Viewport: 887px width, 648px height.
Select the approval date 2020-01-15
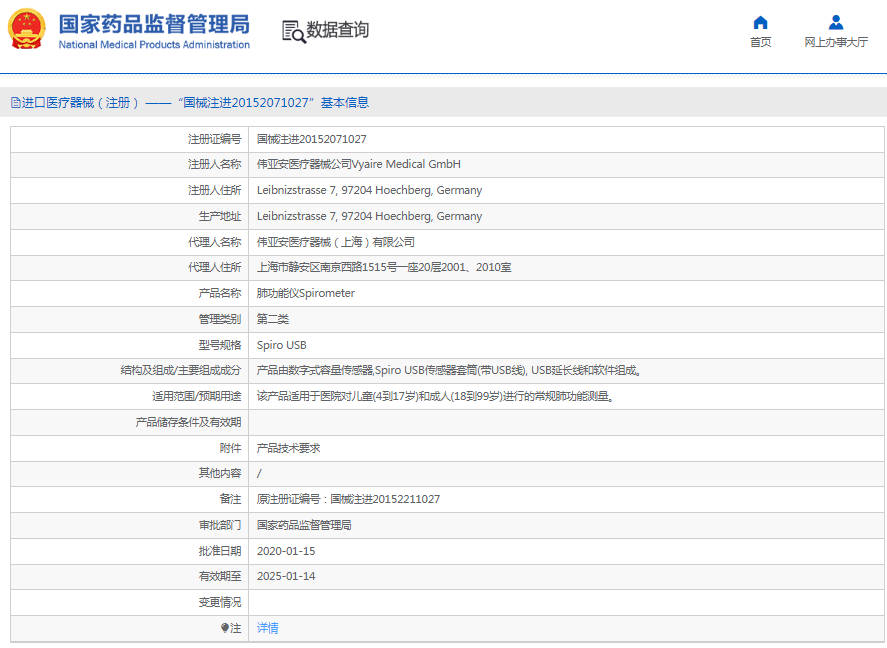(x=286, y=551)
